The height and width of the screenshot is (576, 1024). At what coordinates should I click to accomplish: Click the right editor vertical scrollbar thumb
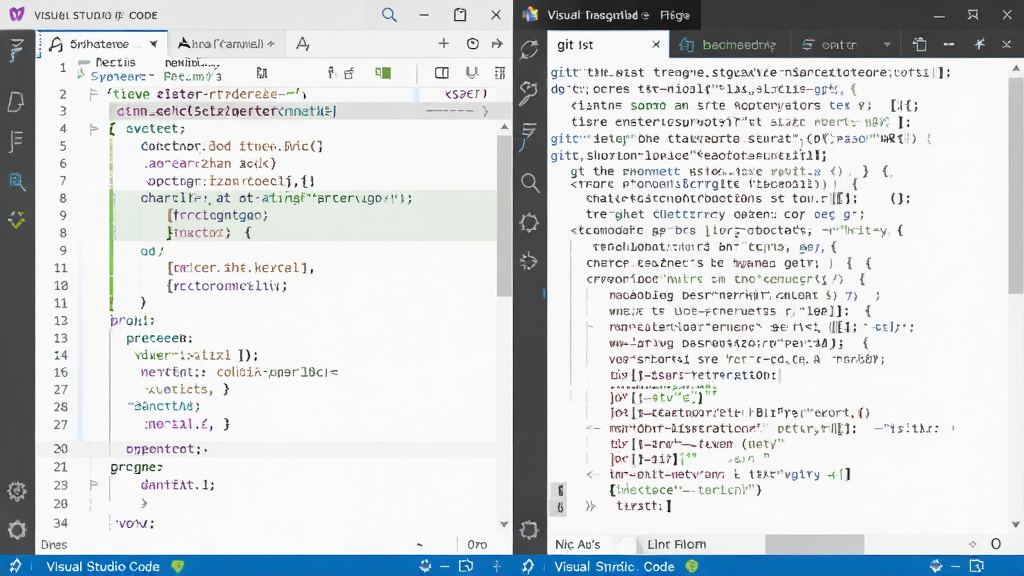click(1016, 184)
